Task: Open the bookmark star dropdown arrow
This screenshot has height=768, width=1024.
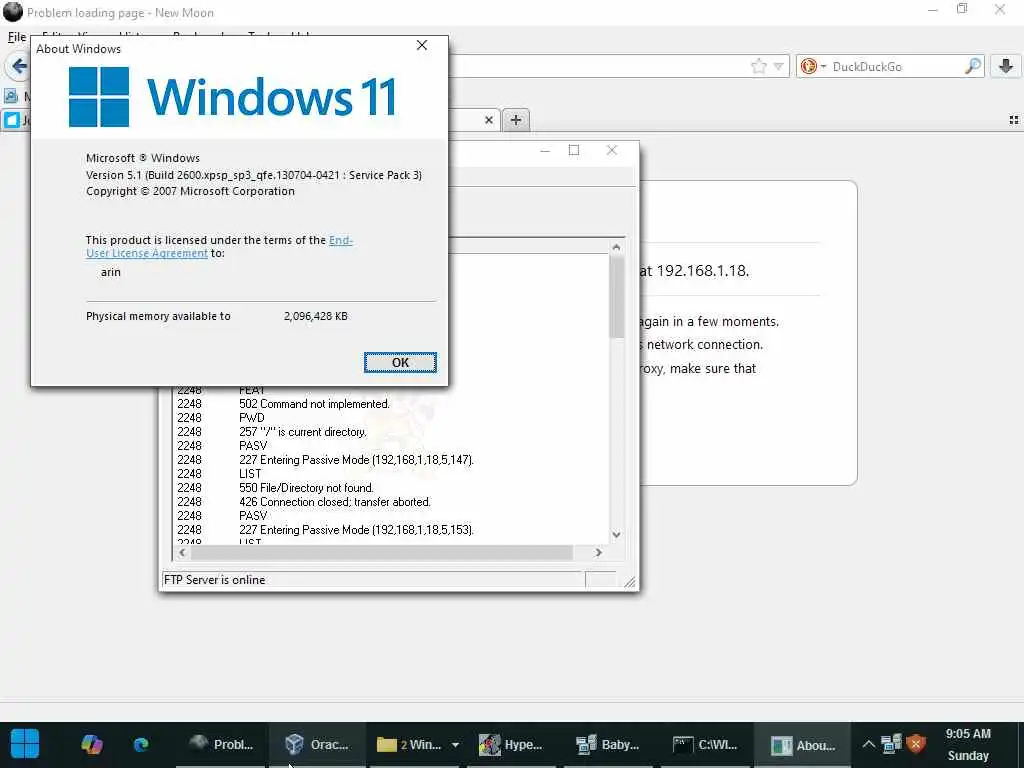Action: tap(778, 66)
